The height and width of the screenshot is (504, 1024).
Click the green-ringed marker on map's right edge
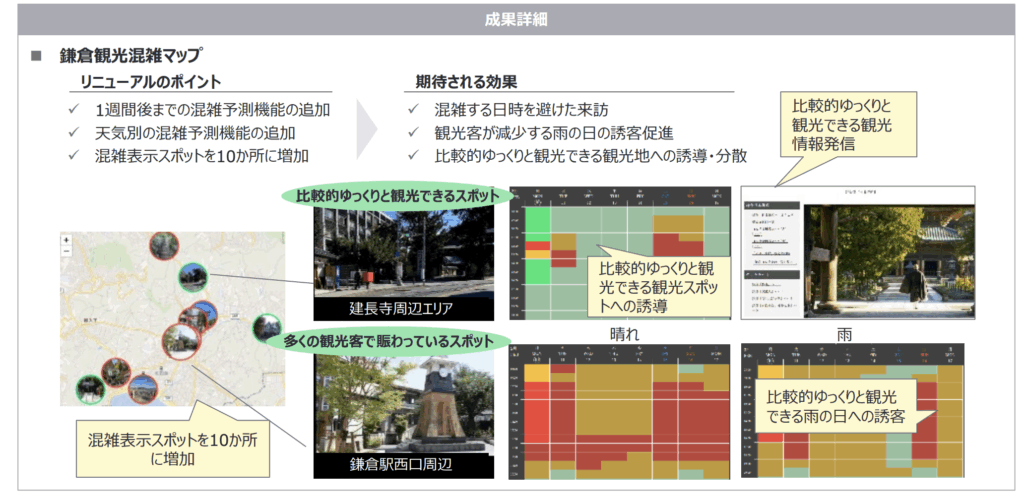(266, 327)
